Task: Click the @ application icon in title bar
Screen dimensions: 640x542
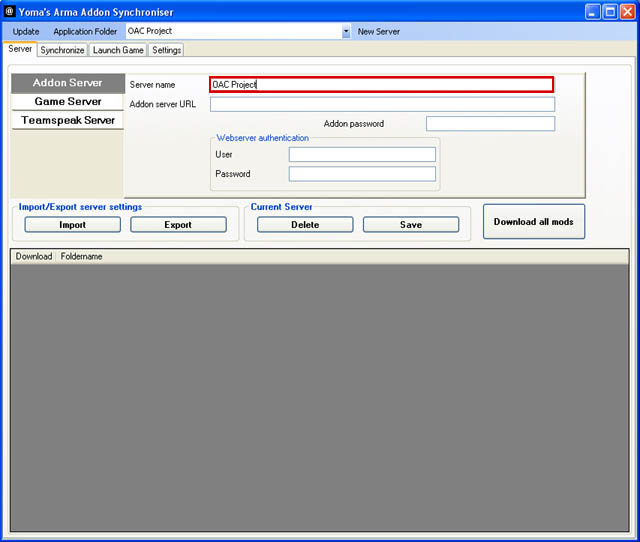Action: click(10, 12)
